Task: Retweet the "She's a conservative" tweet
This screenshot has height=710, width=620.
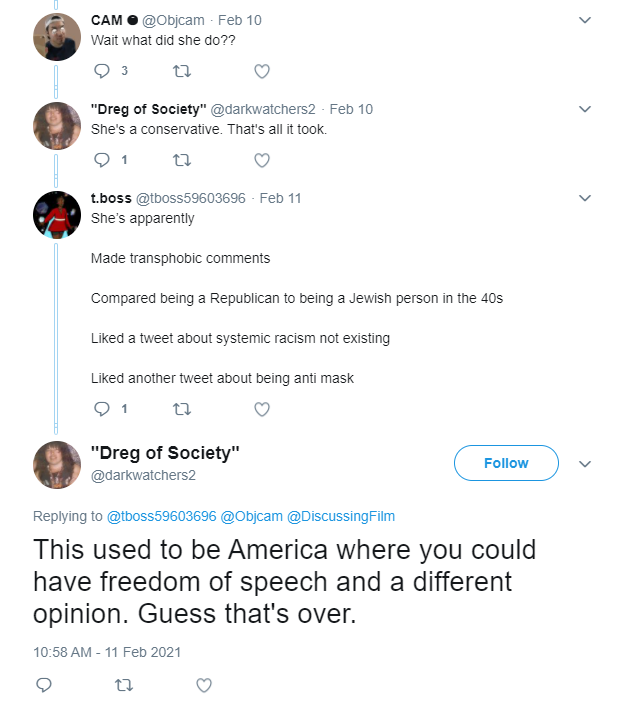Action: 182,160
